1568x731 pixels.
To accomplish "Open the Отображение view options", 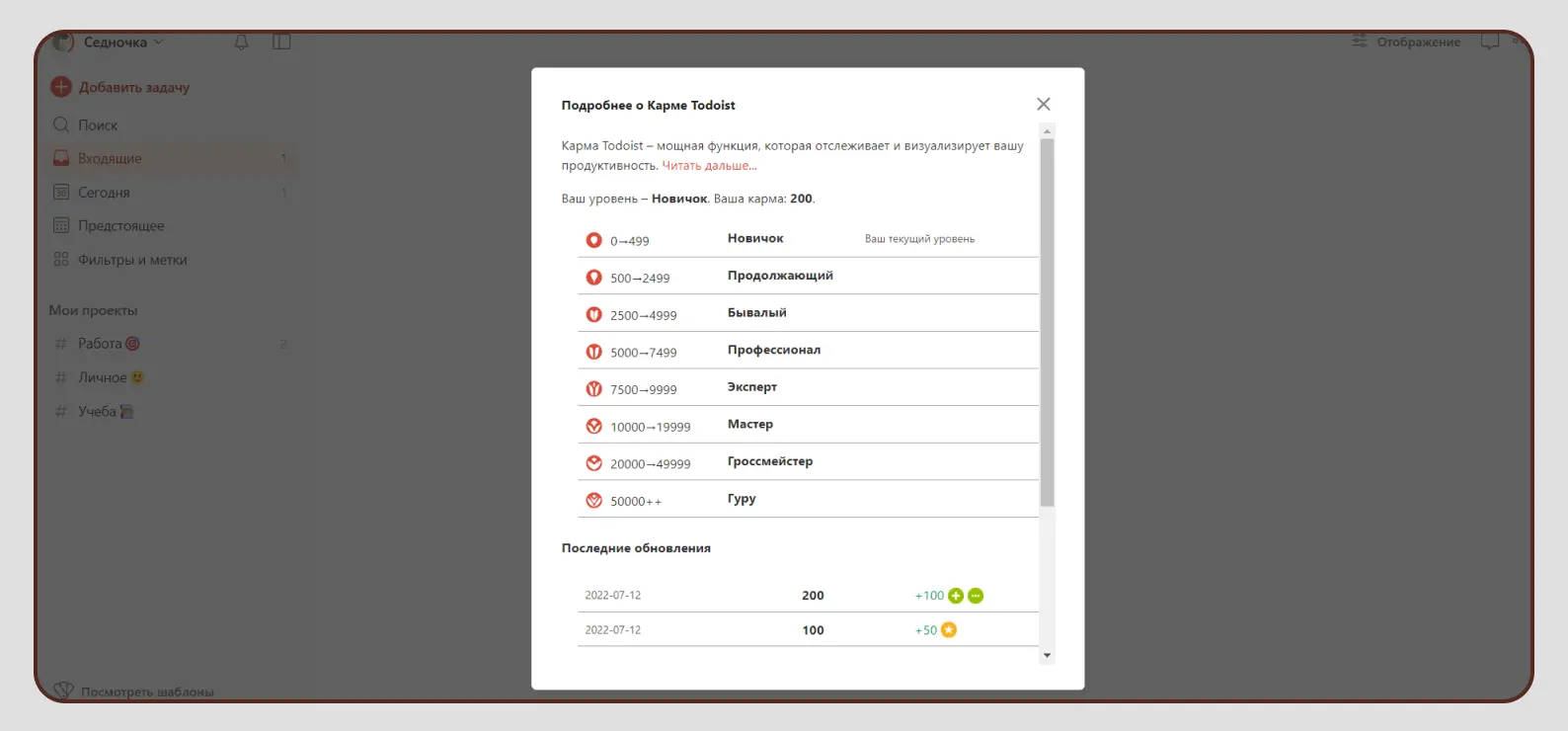I will [x=1406, y=41].
